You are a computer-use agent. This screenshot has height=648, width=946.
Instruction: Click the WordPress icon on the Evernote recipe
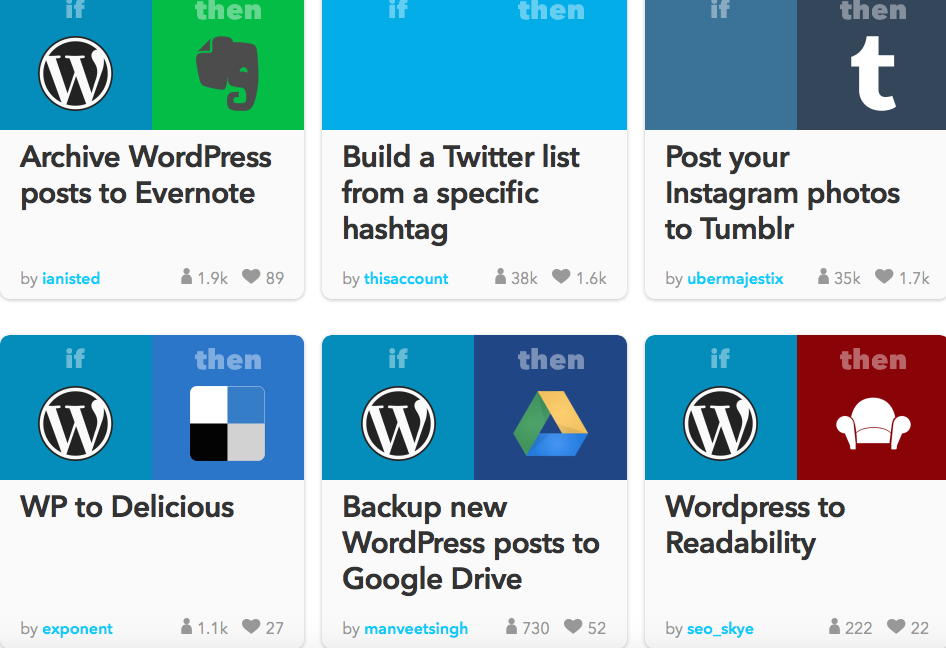point(75,74)
